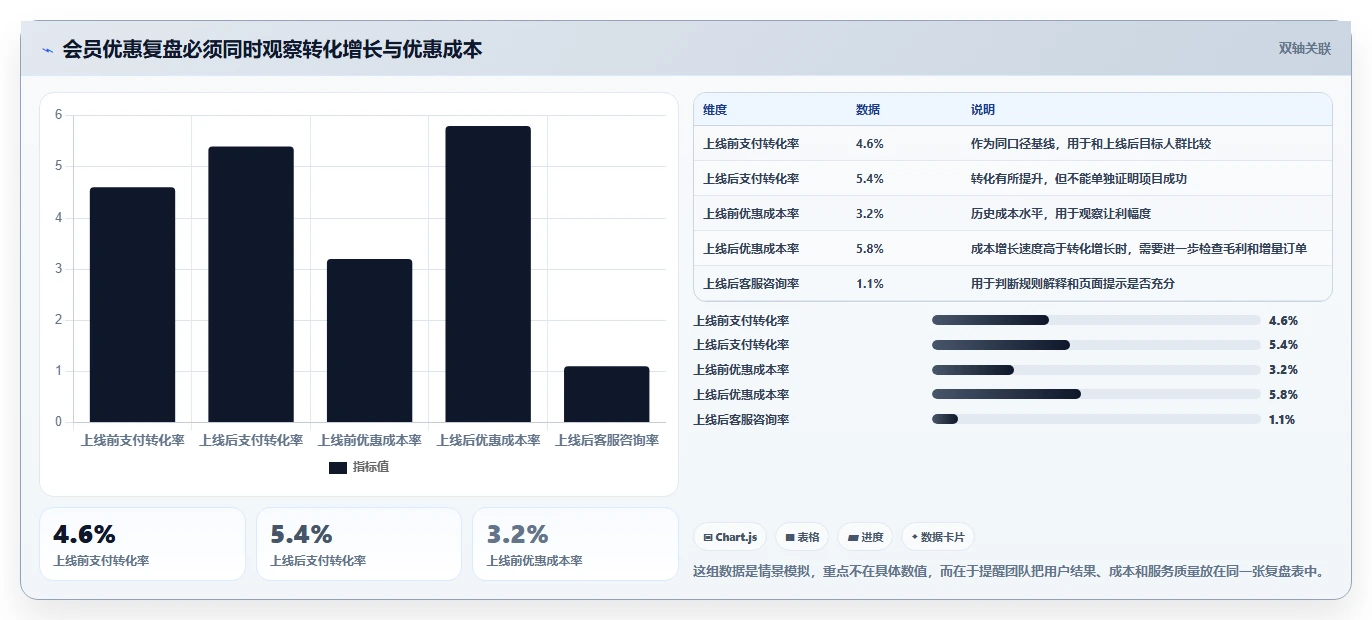Screen dimensions: 1372x620
Task: Click the 5.8% value in the table
Action: pos(870,248)
